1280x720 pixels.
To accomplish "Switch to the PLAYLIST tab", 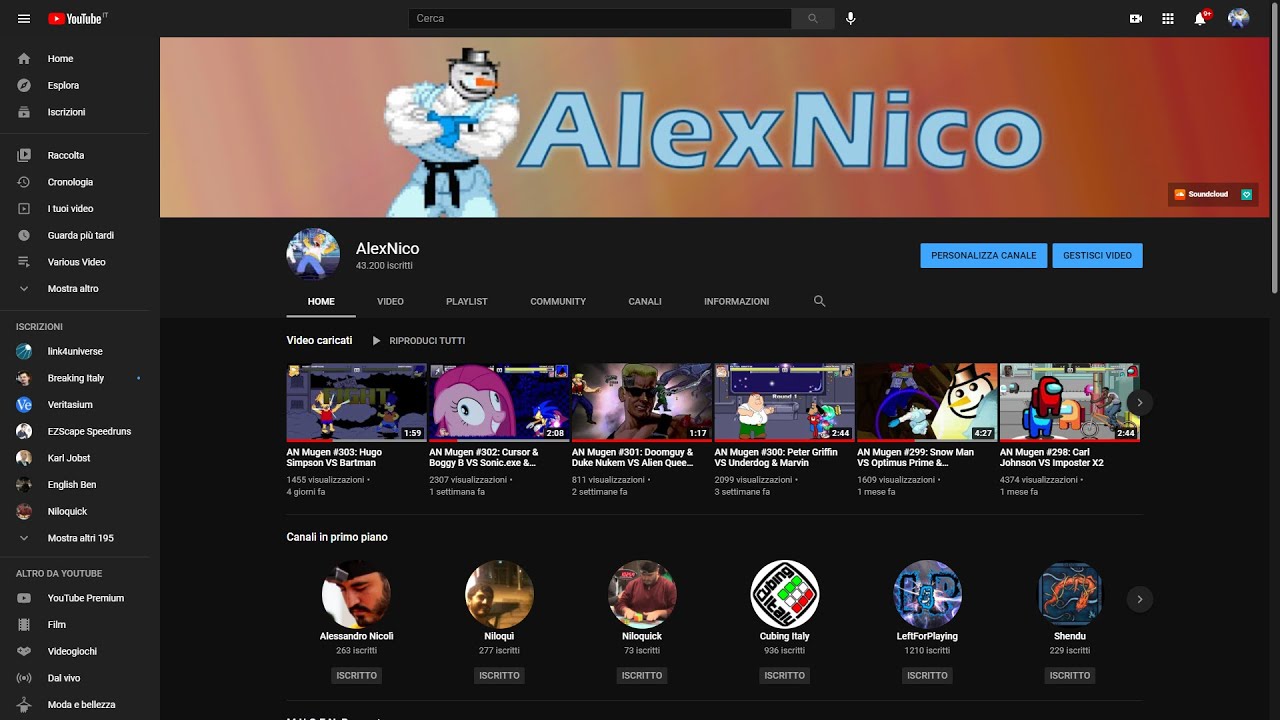I will tap(467, 301).
